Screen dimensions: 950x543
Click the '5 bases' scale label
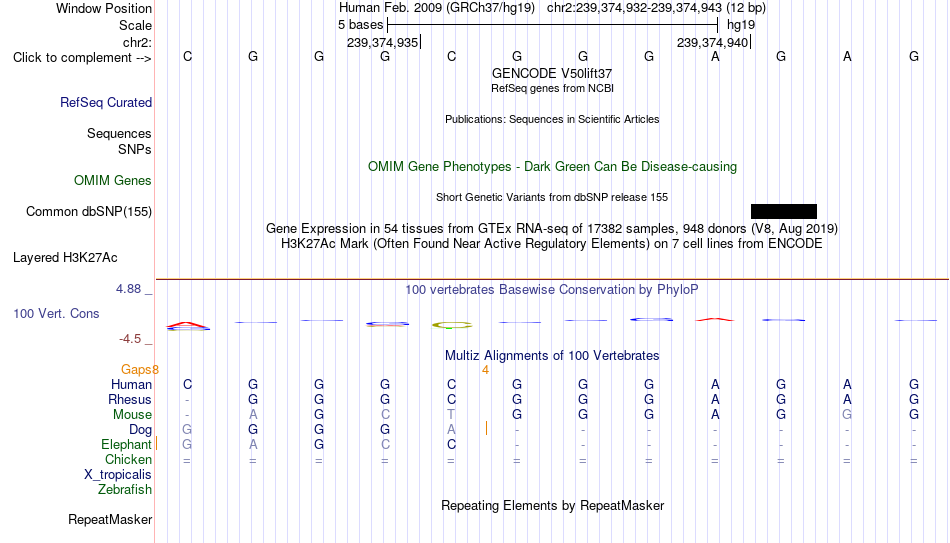coord(360,25)
